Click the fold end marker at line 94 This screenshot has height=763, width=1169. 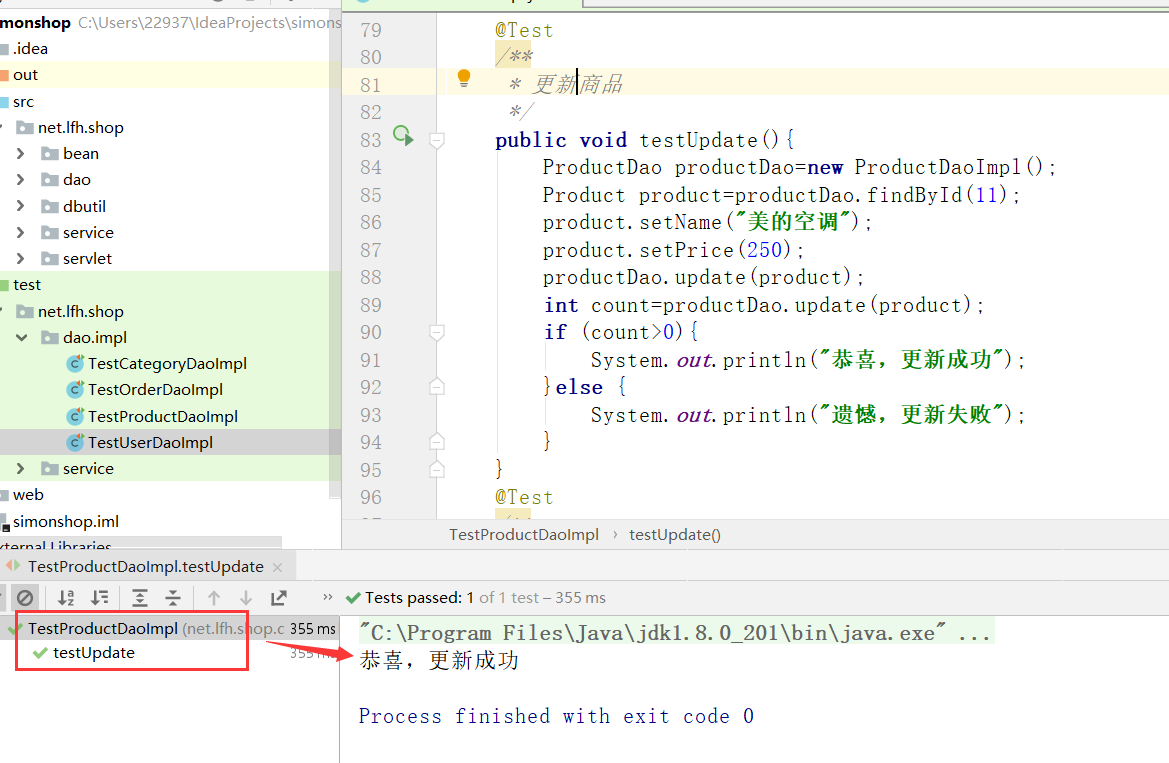click(x=437, y=442)
